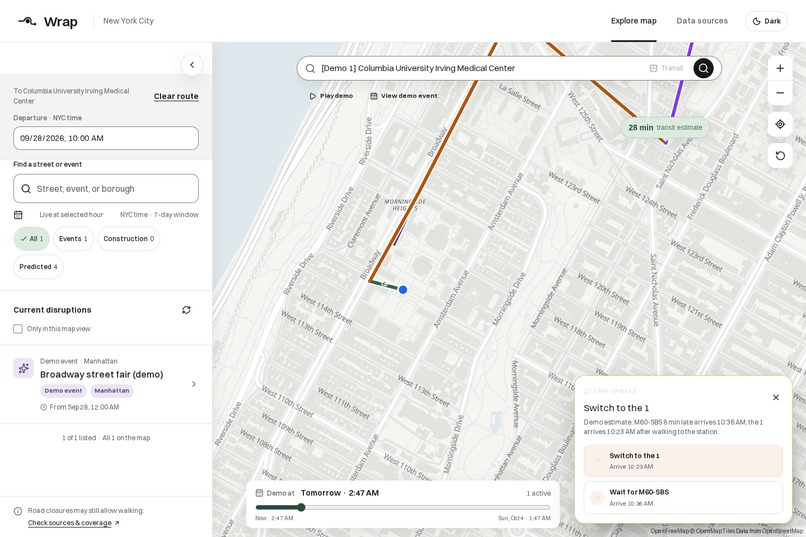Click the Demo event tag

pyautogui.click(x=63, y=391)
